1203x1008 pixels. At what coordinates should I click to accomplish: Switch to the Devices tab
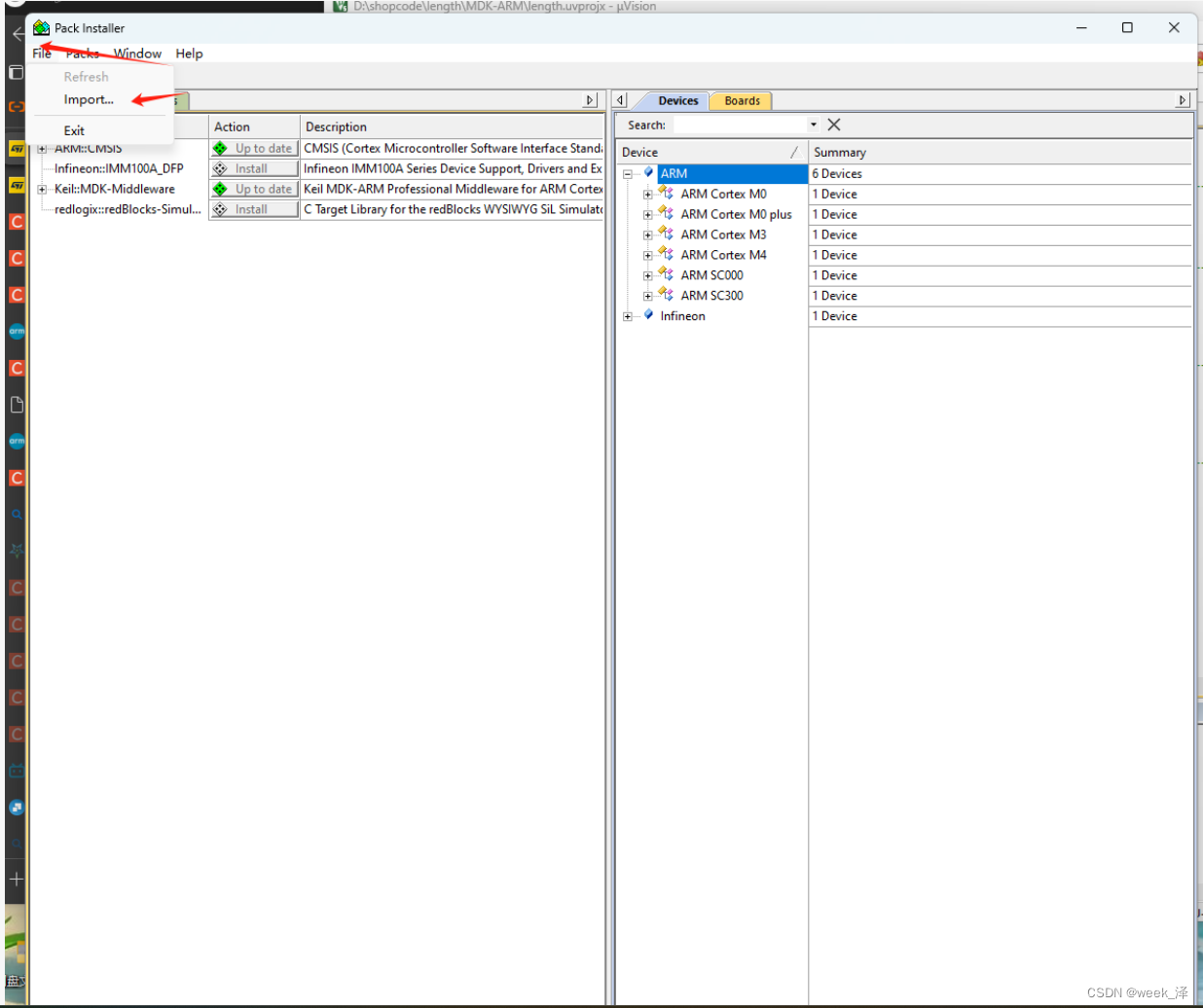point(677,100)
